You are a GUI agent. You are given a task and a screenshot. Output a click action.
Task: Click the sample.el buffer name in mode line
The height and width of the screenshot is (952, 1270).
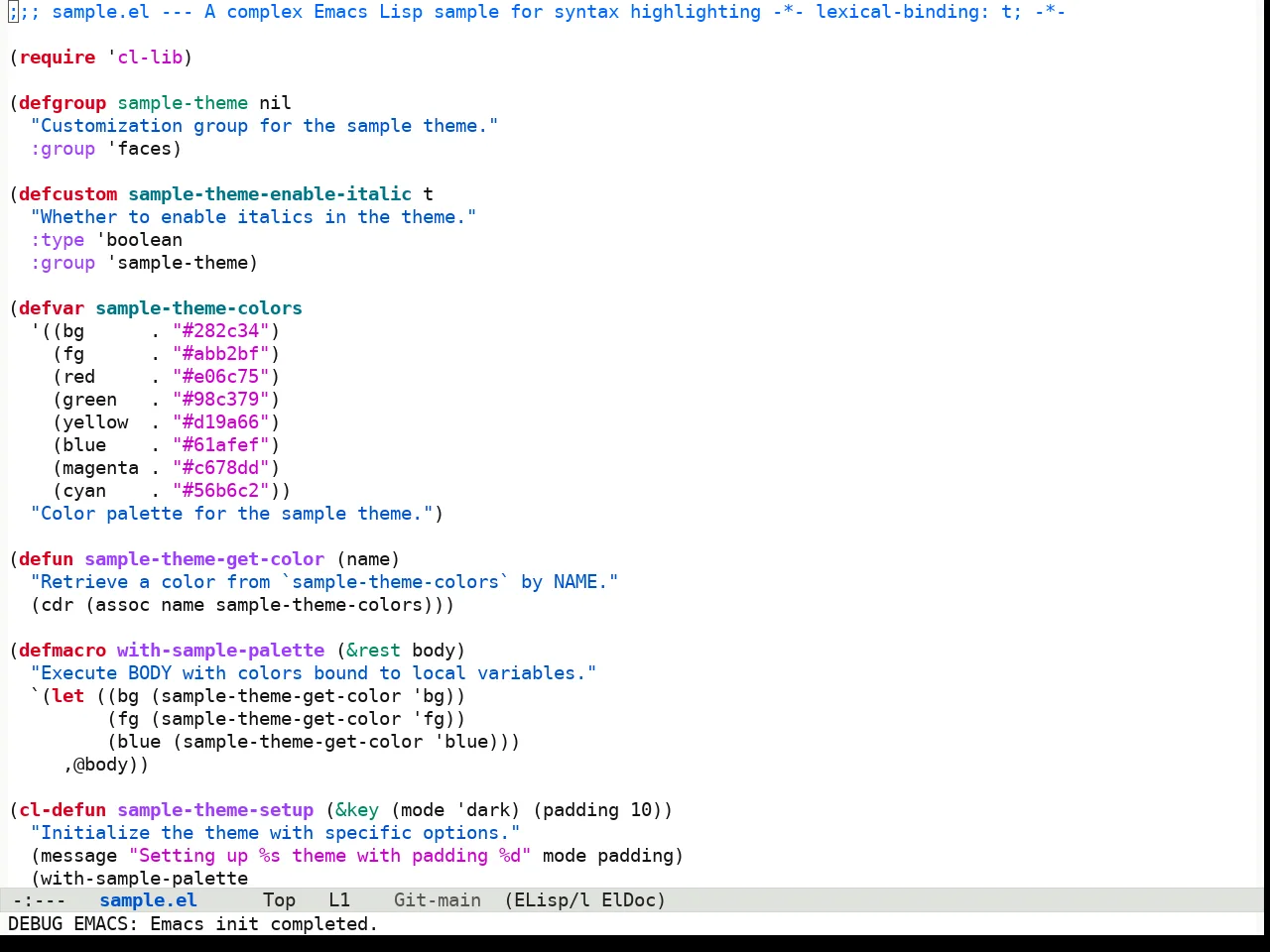click(x=149, y=899)
